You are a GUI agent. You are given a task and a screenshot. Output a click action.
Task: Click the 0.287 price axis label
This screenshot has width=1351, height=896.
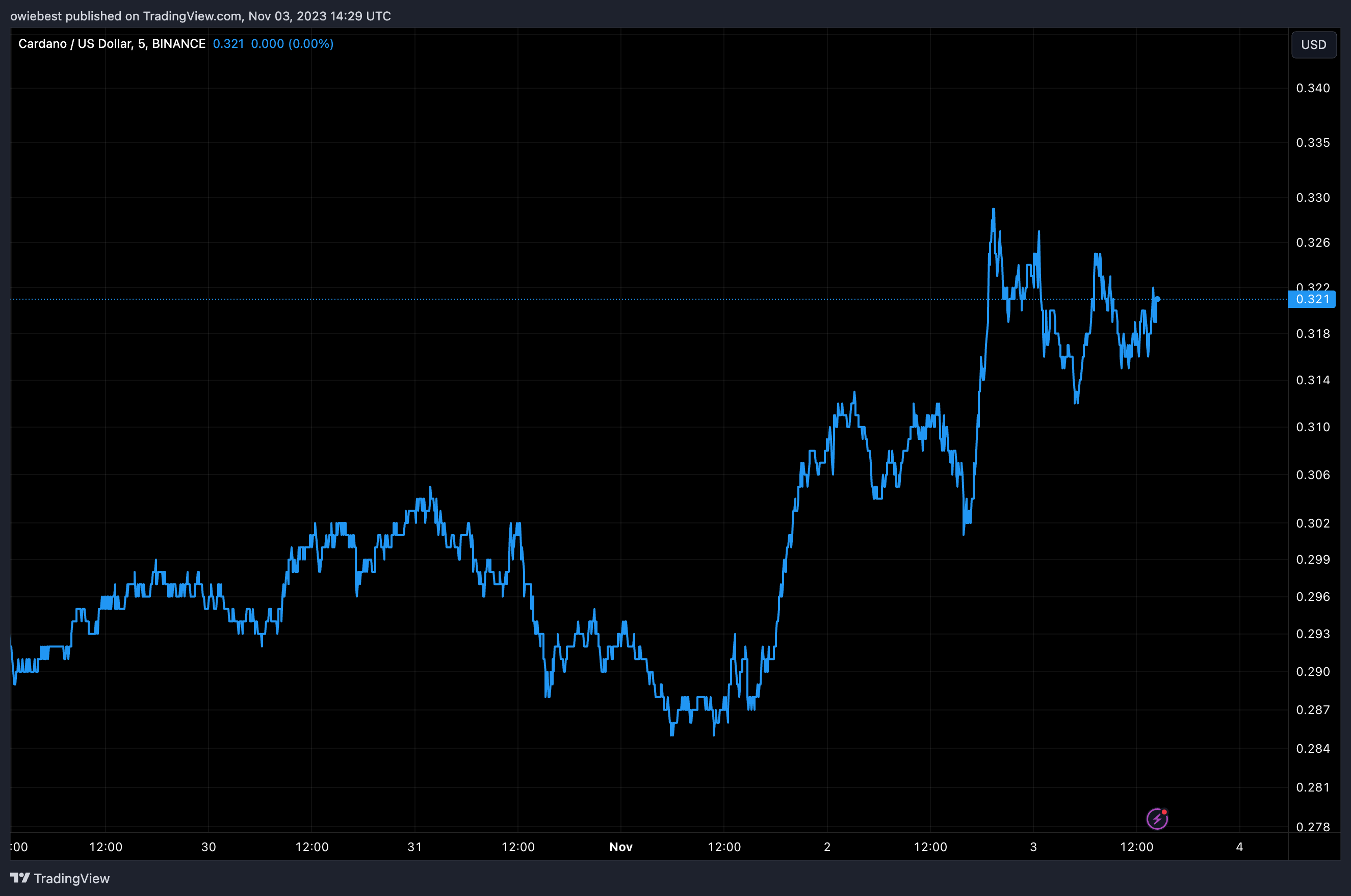(x=1313, y=709)
